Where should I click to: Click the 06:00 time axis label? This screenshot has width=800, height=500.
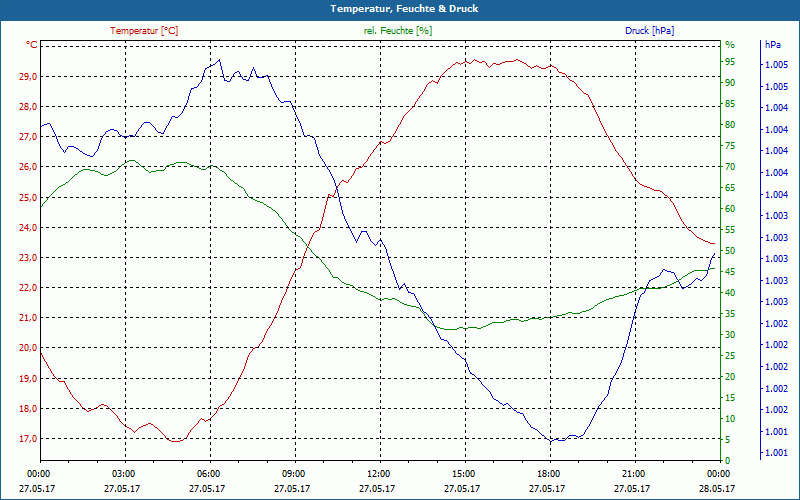click(x=208, y=473)
